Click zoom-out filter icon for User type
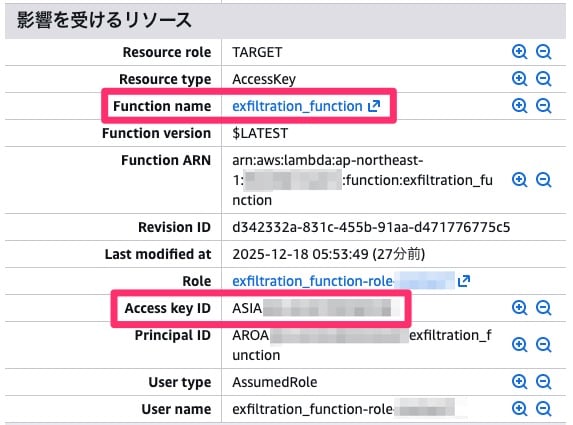 [543, 382]
